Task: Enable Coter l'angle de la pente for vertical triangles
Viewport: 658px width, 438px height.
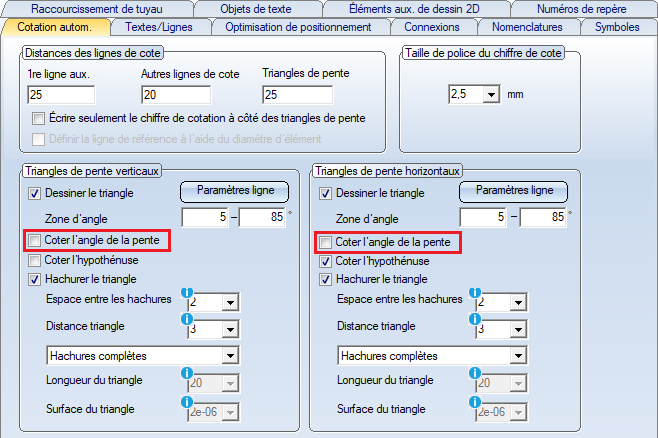Action: click(x=34, y=240)
